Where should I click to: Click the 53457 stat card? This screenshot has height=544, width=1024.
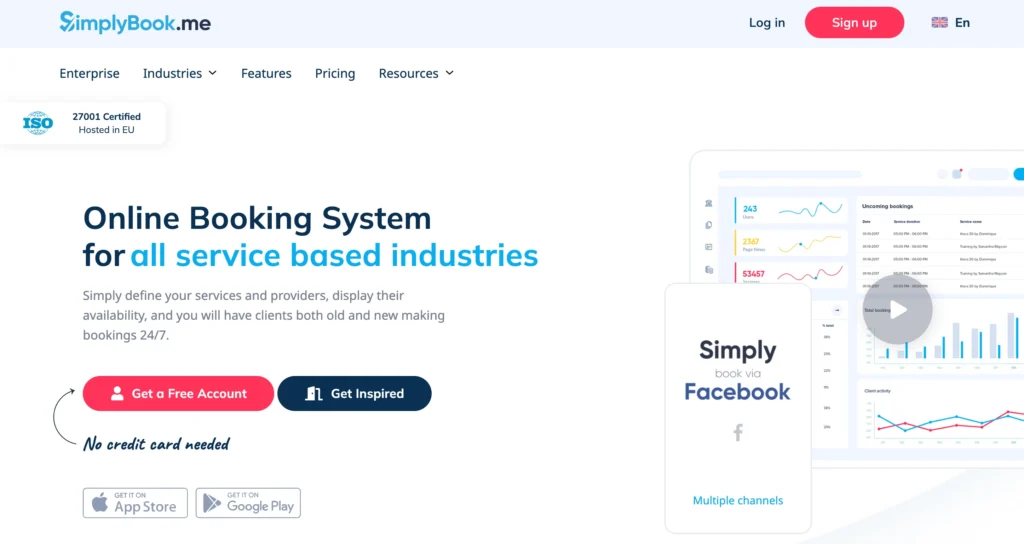click(791, 274)
